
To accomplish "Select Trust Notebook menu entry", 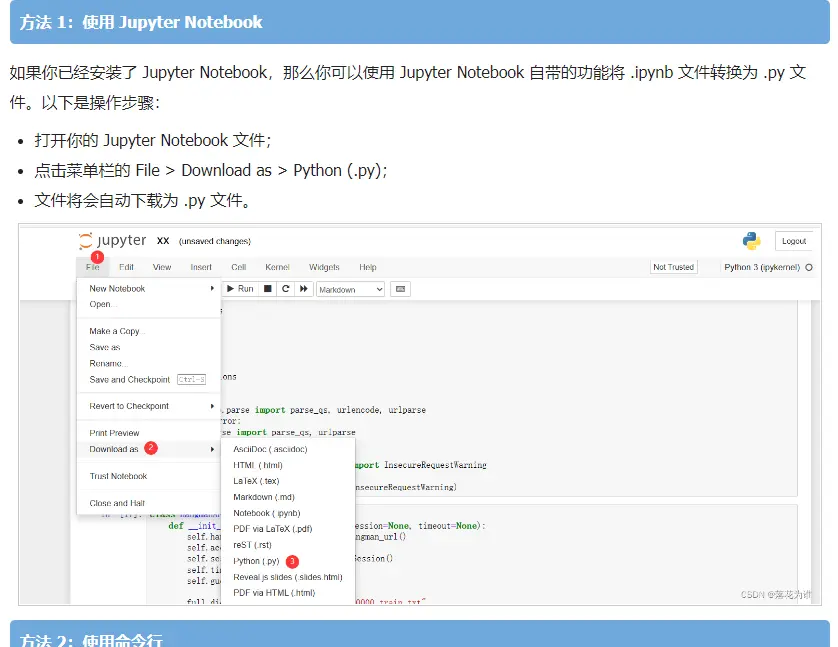I will point(149,476).
